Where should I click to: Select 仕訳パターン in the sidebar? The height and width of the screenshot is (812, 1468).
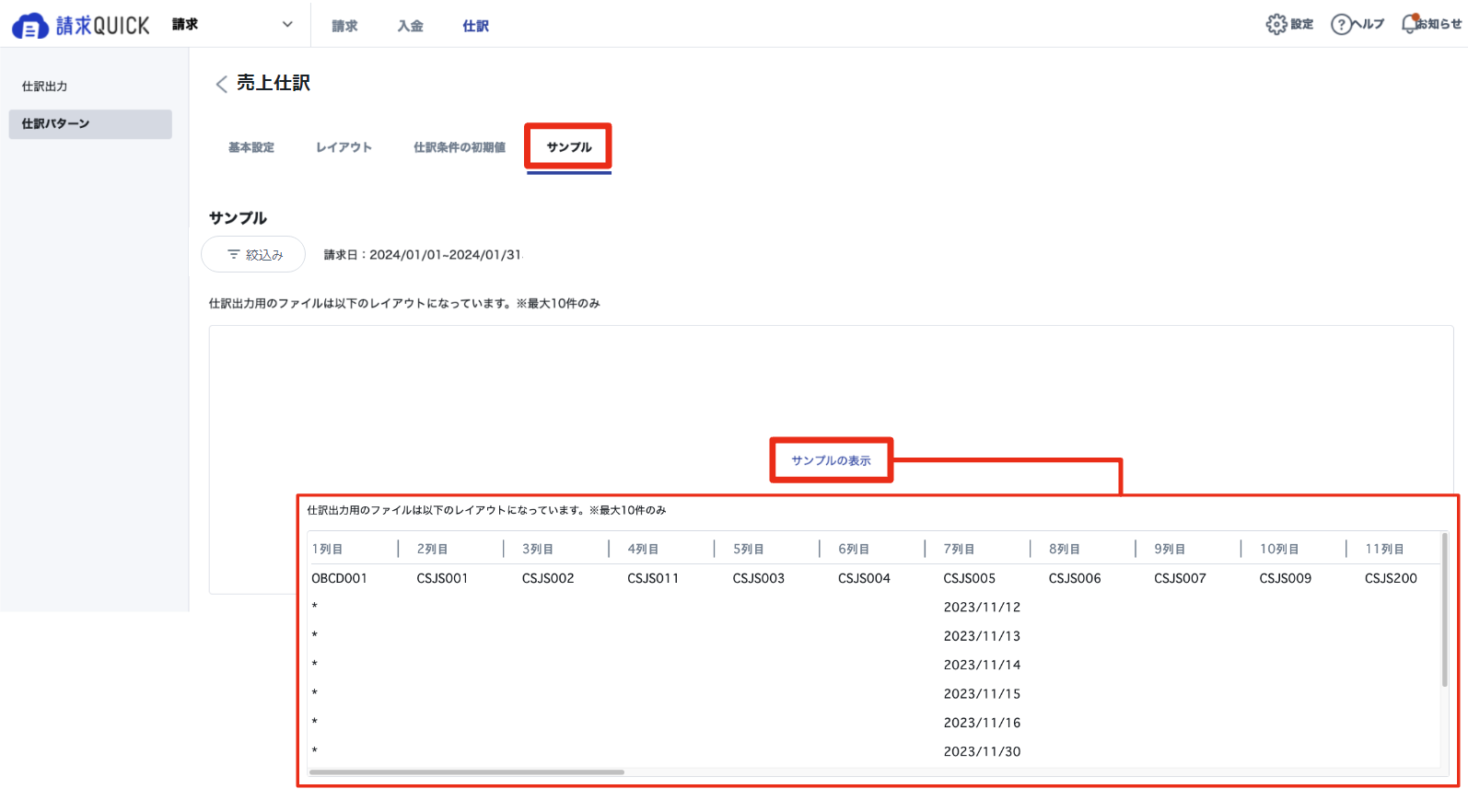[90, 124]
